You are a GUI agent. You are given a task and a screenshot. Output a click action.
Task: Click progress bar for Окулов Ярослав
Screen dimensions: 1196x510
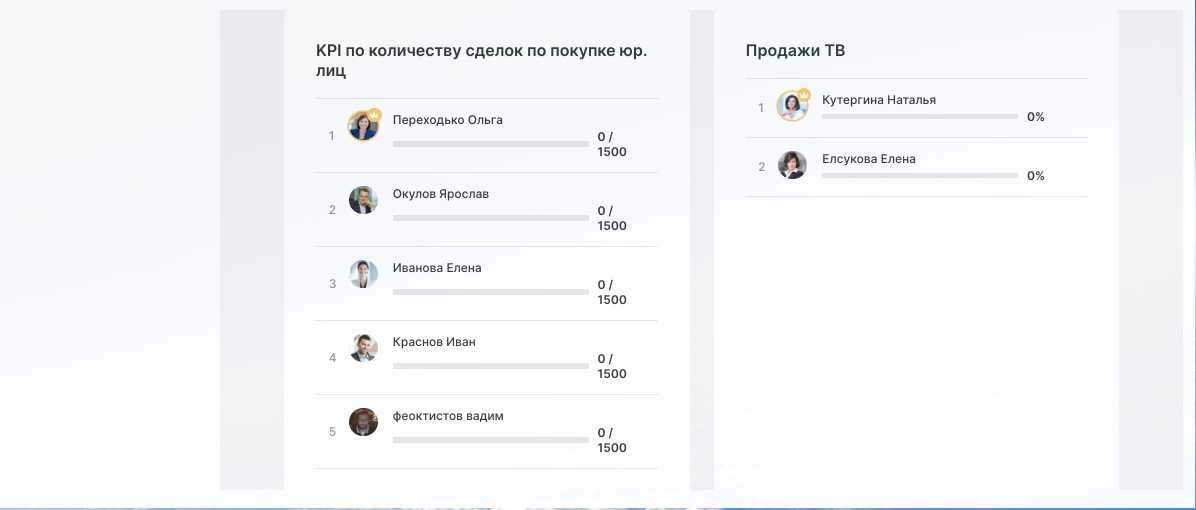[490, 218]
